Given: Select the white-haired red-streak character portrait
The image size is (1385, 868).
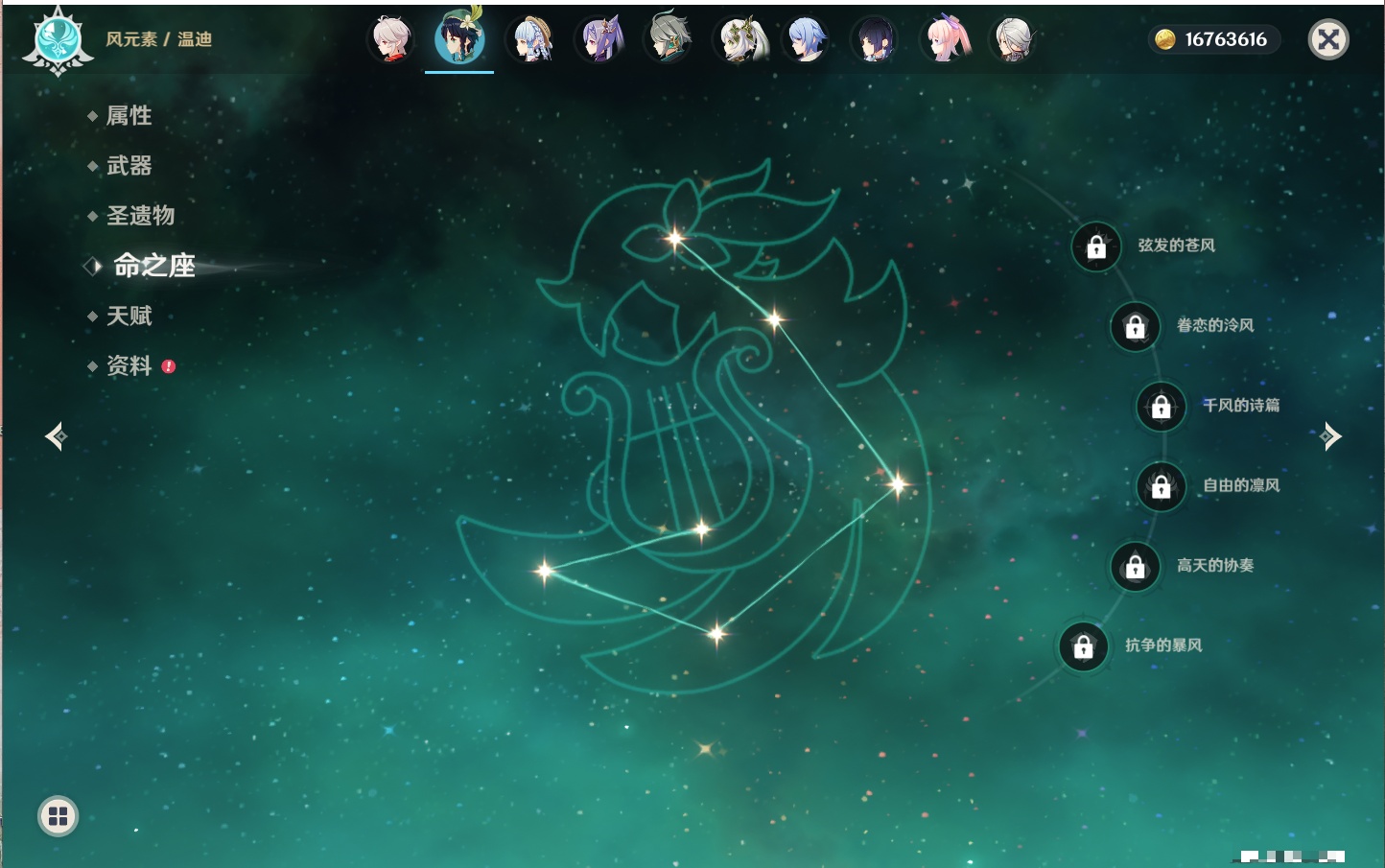Looking at the screenshot, I should click(390, 39).
